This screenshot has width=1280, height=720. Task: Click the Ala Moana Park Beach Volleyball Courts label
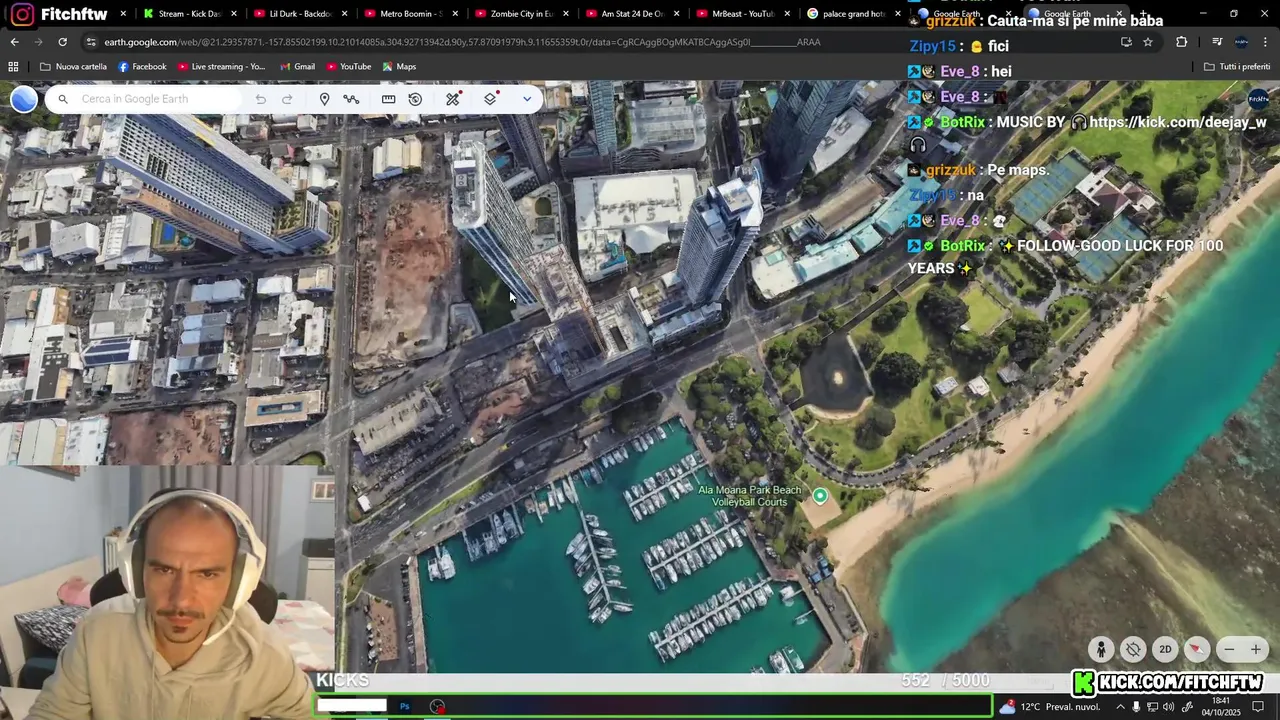tap(750, 495)
